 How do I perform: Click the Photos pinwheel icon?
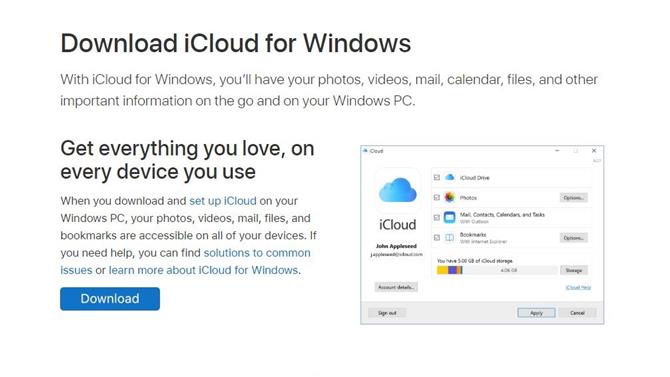tap(450, 197)
